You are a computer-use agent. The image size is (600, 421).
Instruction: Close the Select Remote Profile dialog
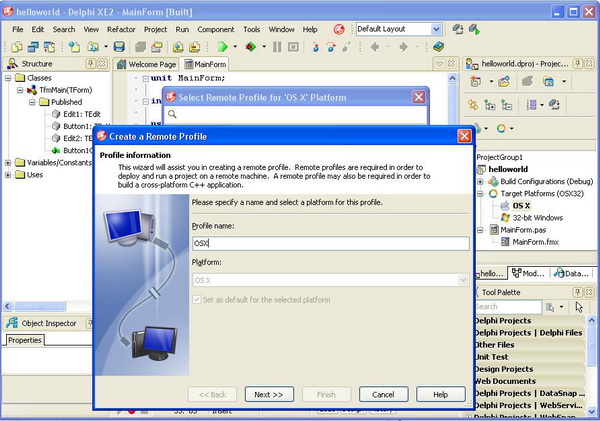click(419, 97)
